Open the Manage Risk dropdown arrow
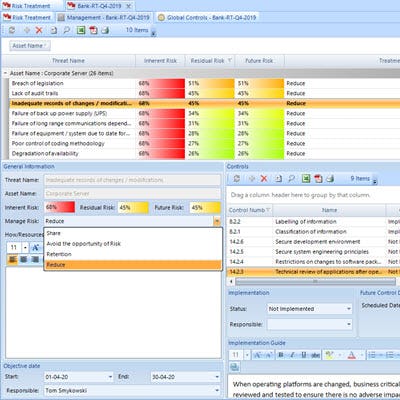This screenshot has height=400, width=400. point(217,221)
